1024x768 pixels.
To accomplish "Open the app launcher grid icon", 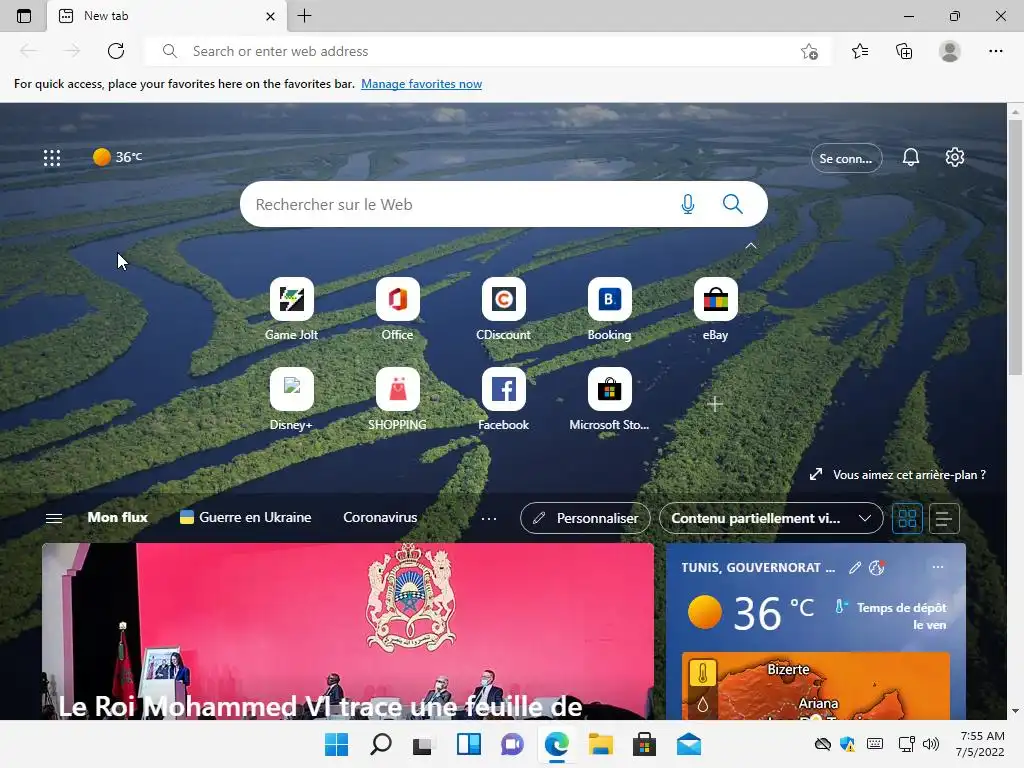I will click(52, 157).
